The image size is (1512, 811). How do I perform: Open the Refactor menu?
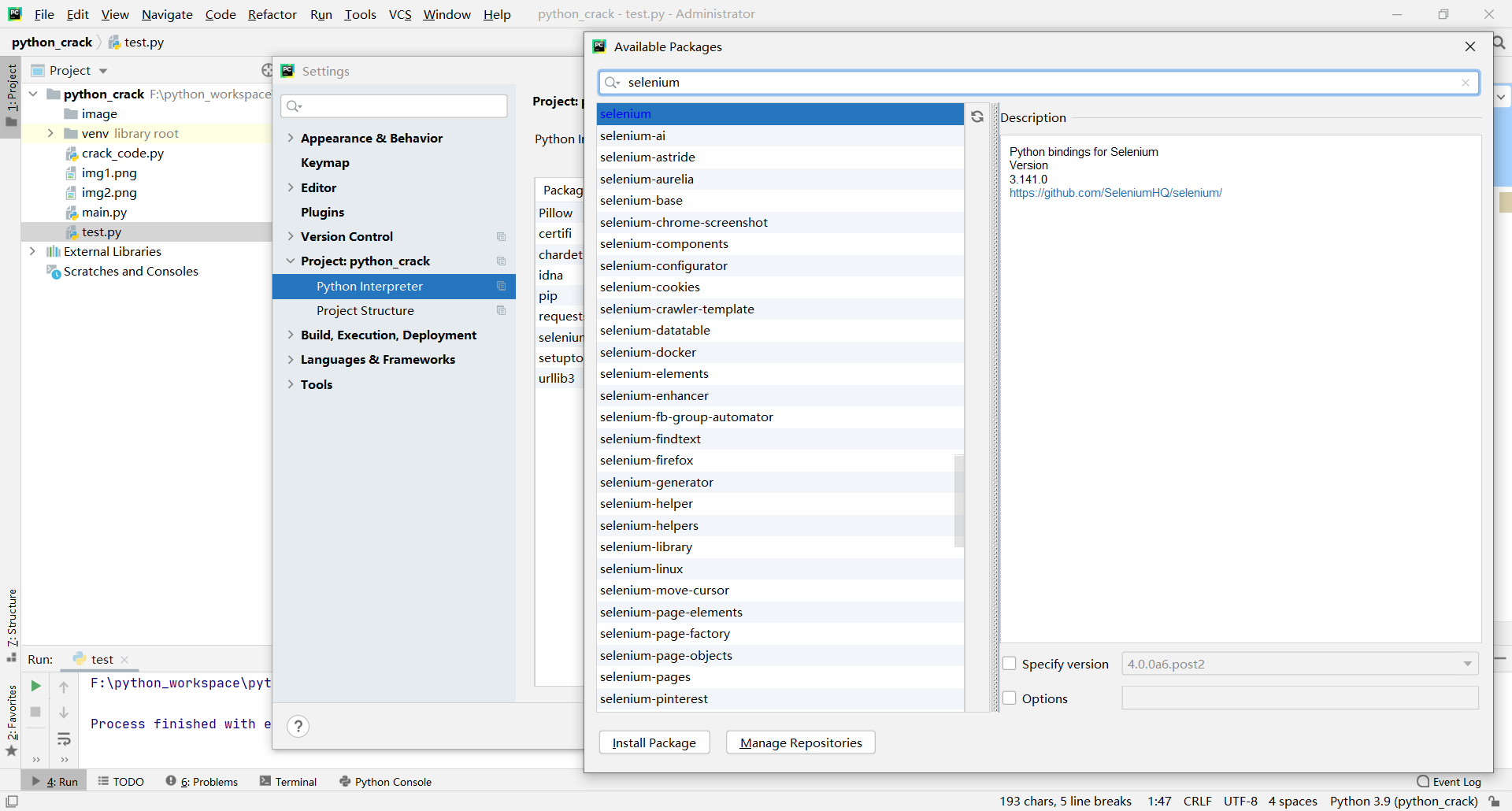tap(272, 14)
